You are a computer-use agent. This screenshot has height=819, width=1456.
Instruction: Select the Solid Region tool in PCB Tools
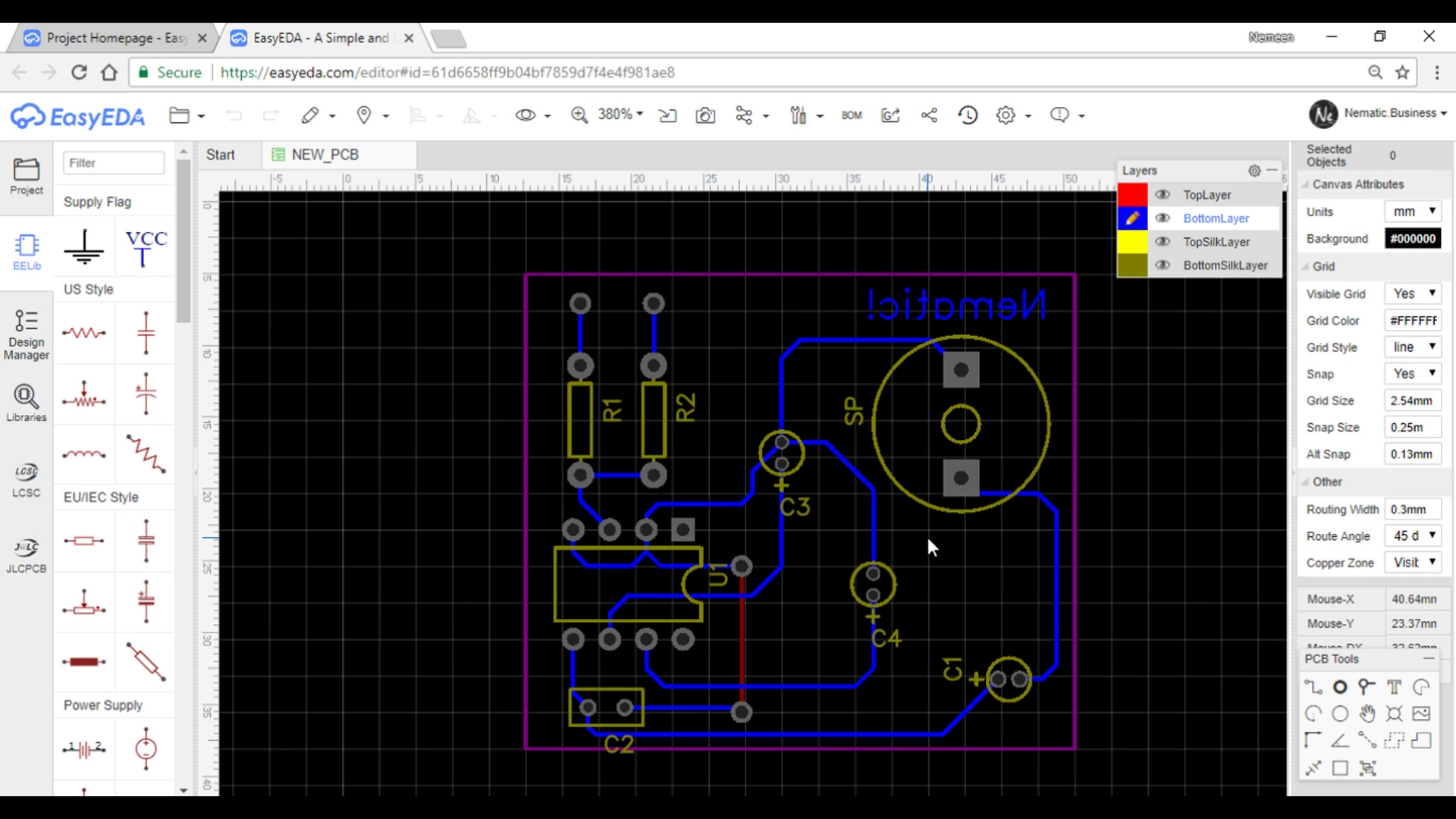click(1421, 740)
